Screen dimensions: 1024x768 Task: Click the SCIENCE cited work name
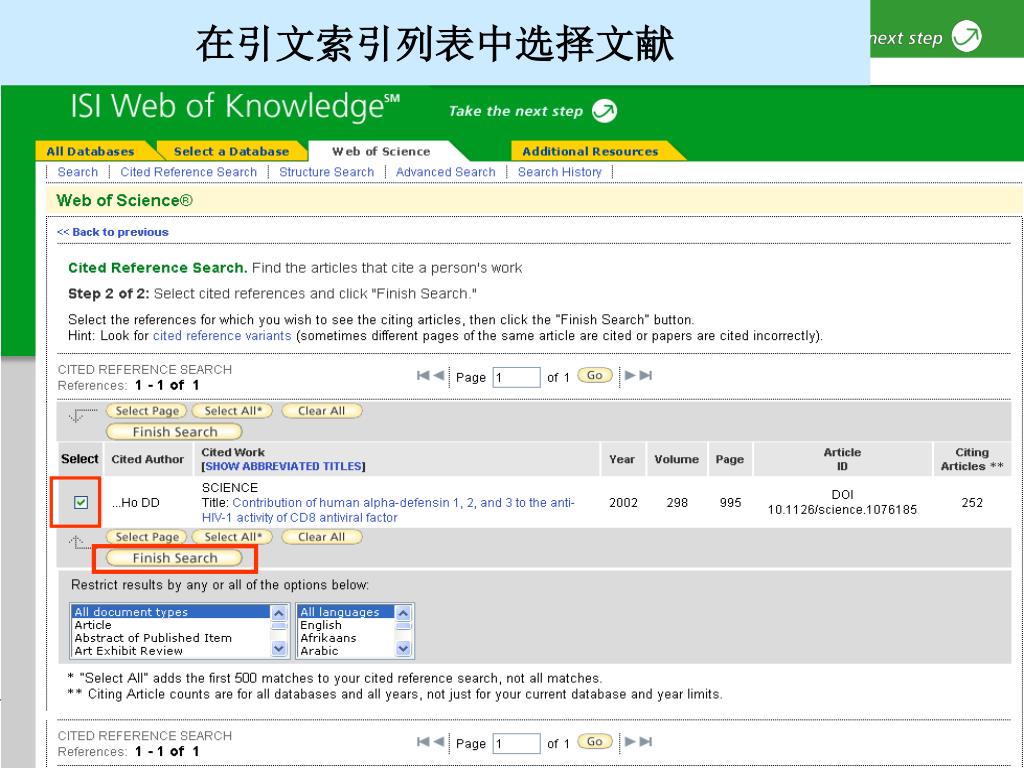230,488
